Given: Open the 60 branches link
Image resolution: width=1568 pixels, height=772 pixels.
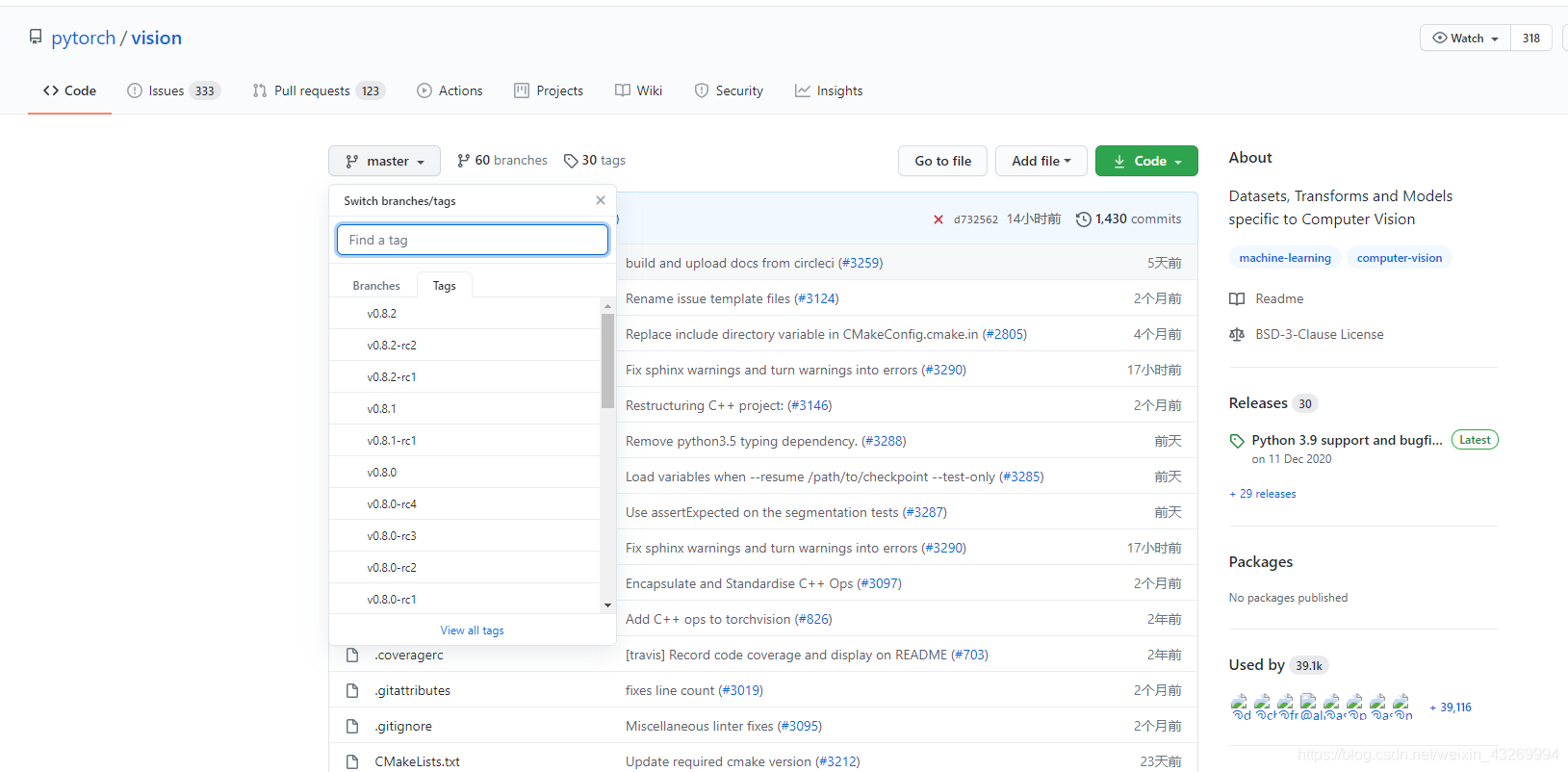Looking at the screenshot, I should pos(501,160).
